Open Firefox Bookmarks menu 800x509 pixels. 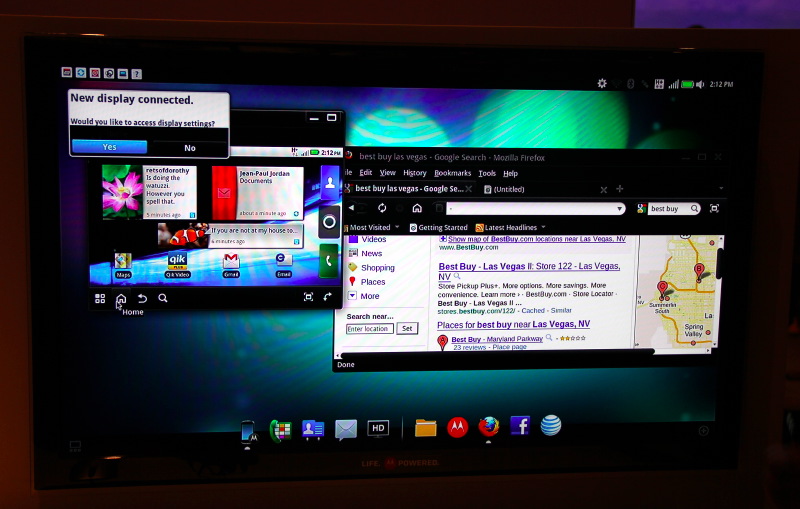coord(453,173)
